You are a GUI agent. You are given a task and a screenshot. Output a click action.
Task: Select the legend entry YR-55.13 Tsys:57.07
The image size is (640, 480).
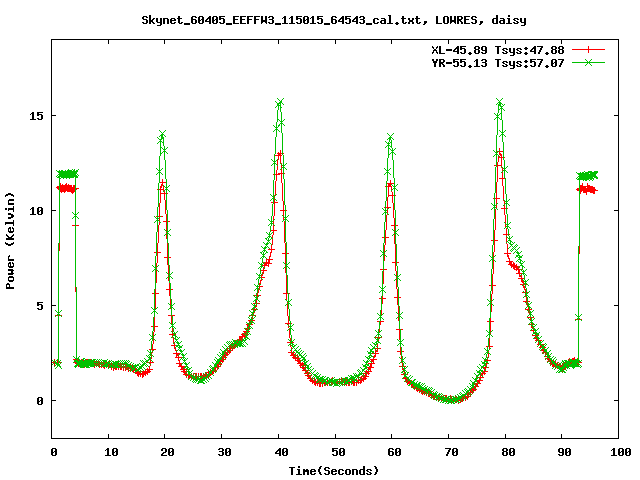coord(498,63)
